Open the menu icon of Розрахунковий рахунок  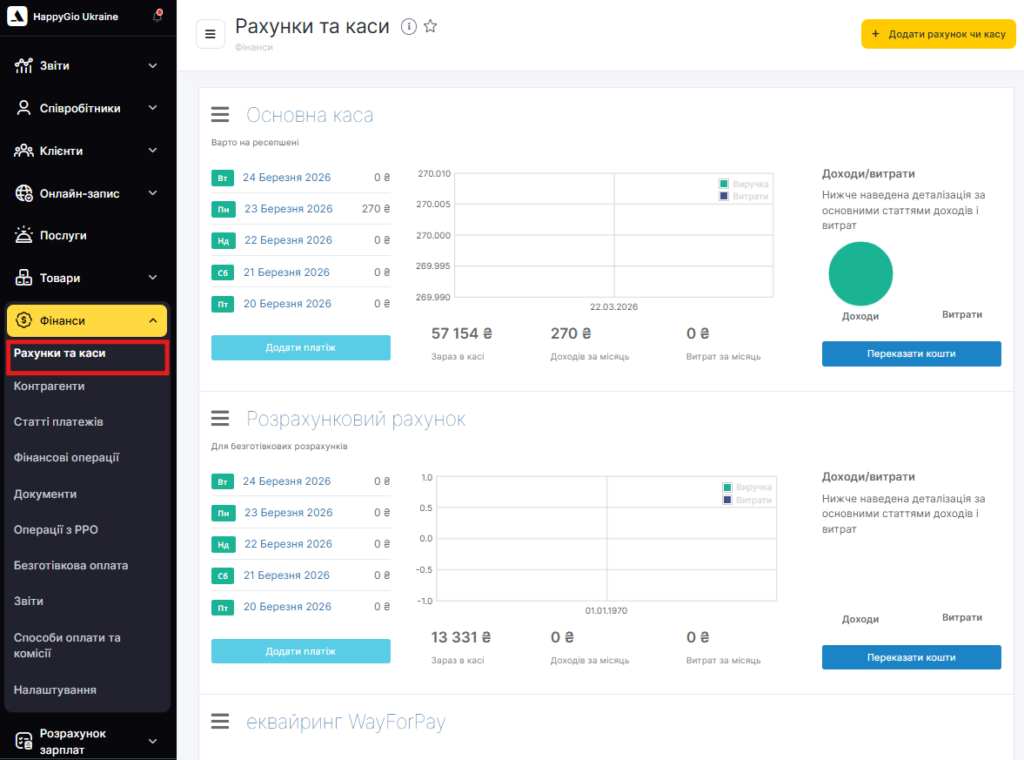click(x=221, y=419)
